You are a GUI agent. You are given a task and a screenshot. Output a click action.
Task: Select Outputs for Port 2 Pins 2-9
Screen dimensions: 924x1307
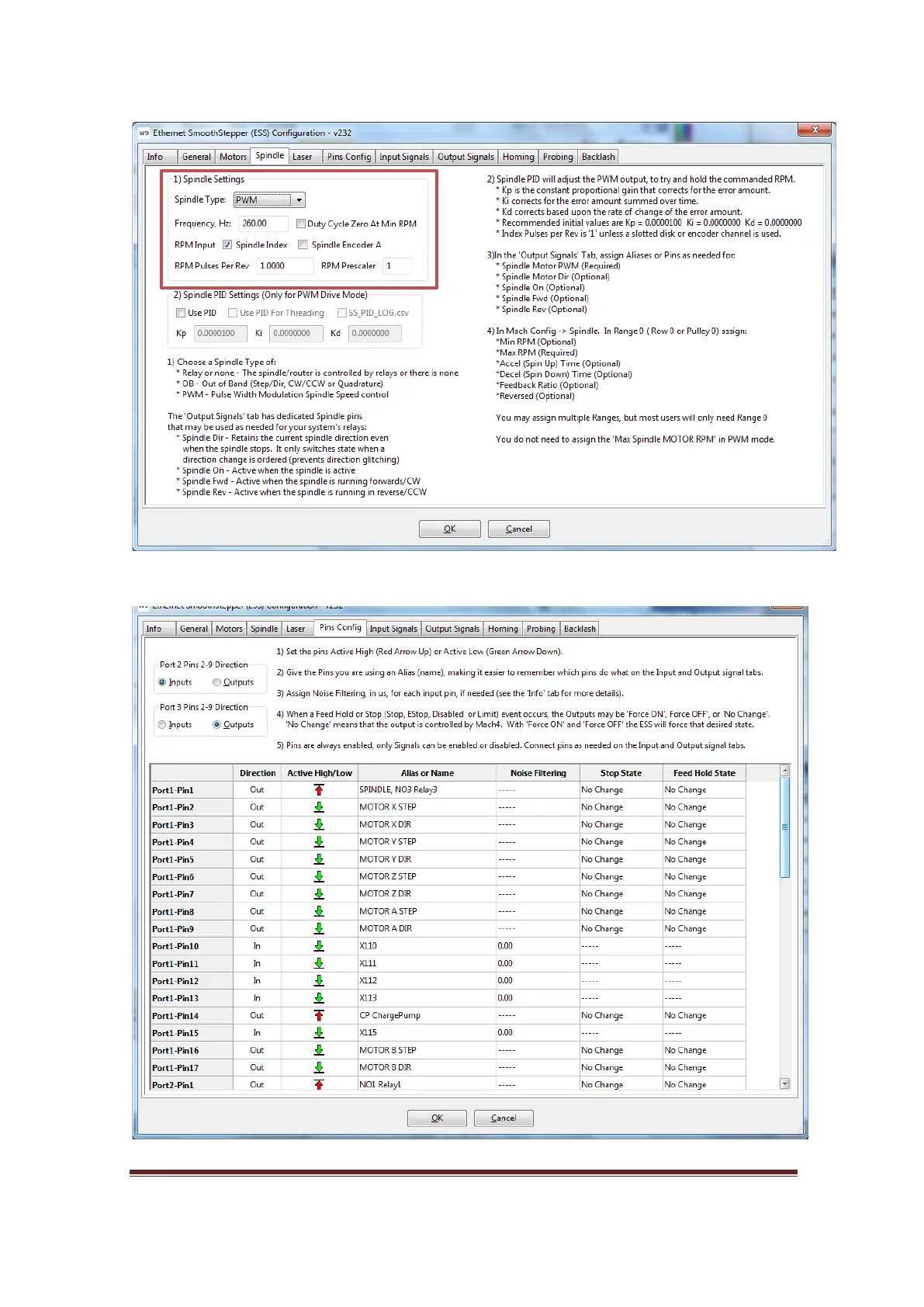[x=217, y=682]
